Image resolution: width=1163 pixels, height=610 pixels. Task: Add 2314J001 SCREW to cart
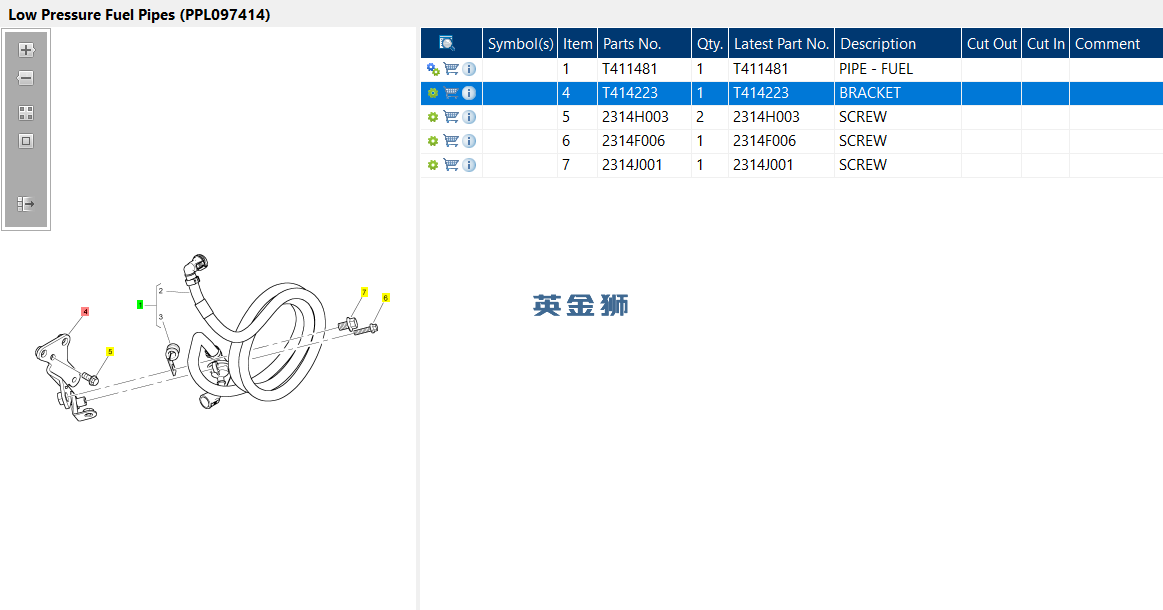tap(451, 165)
